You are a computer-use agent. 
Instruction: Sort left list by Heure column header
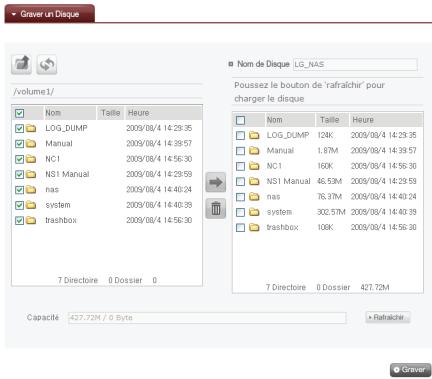[x=163, y=113]
